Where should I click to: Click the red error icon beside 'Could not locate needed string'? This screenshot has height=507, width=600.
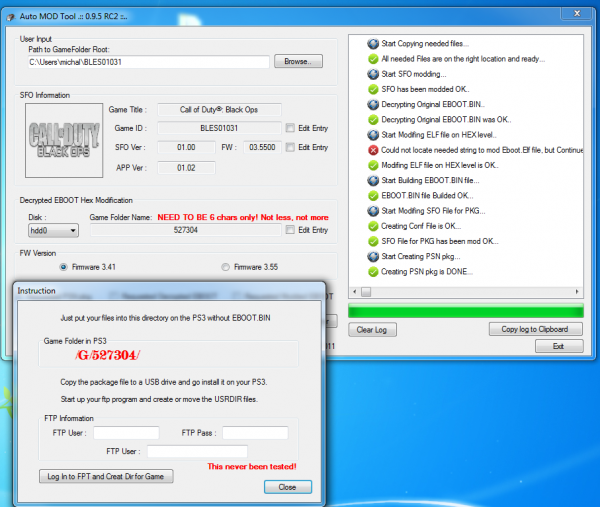point(373,150)
